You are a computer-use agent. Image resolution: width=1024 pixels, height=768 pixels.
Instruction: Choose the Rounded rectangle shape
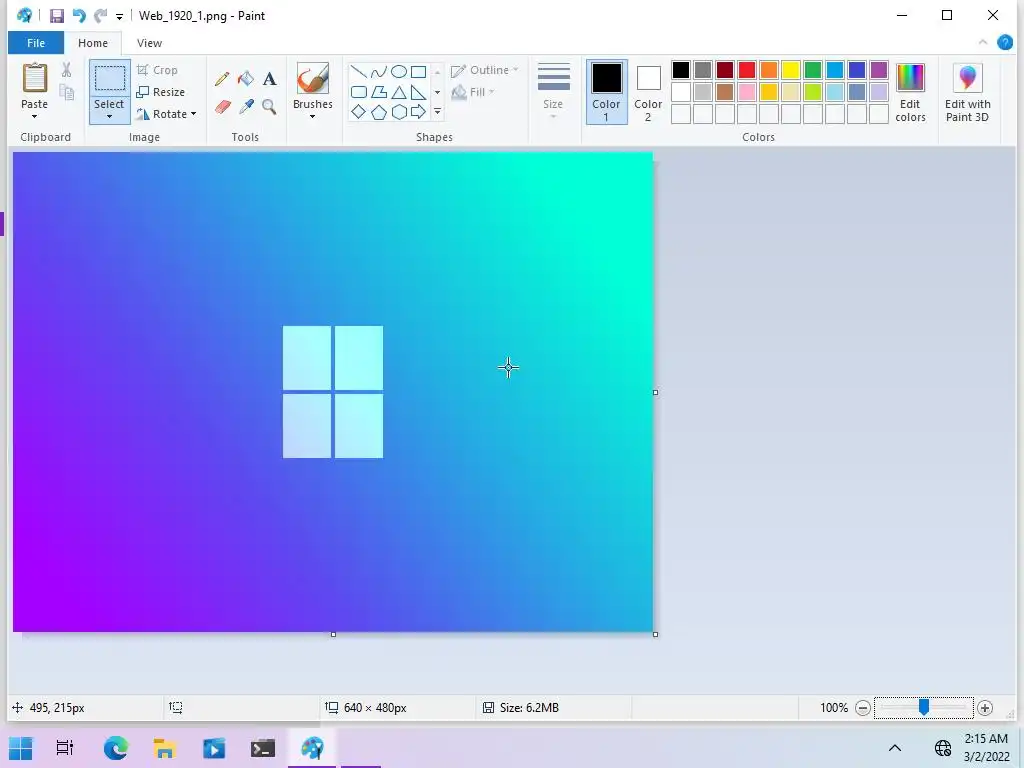(359, 92)
